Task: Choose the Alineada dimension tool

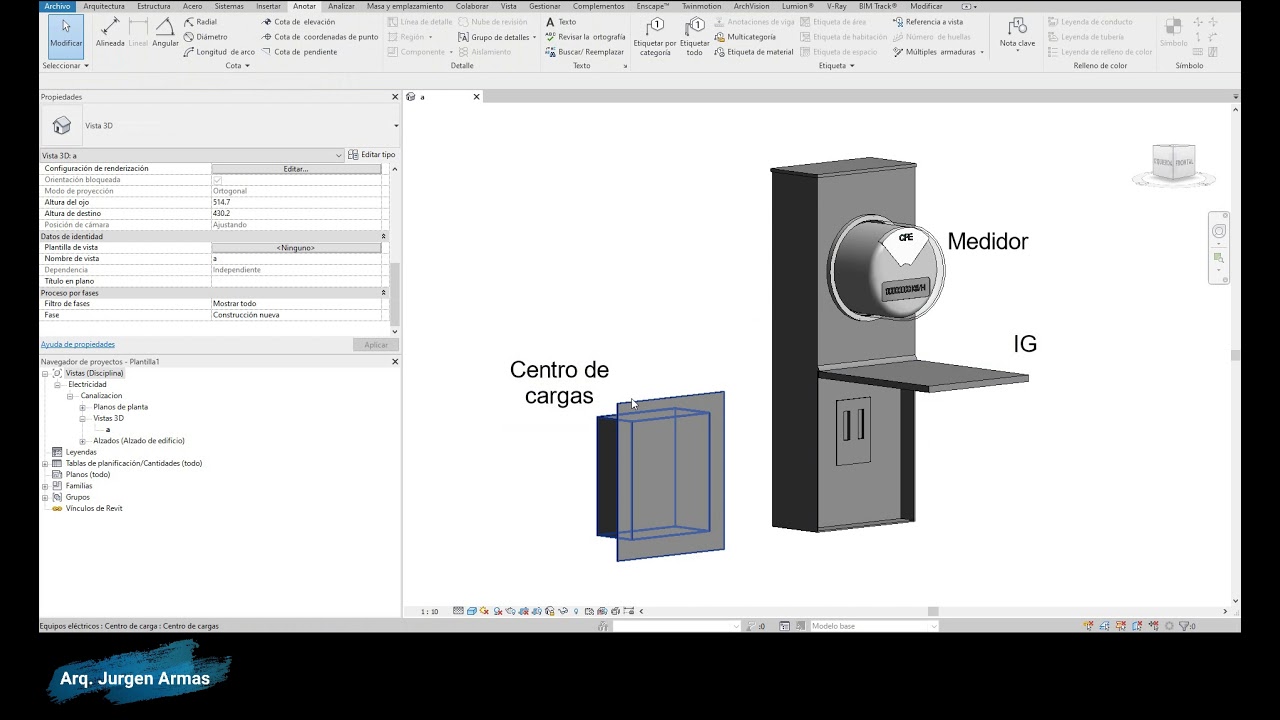Action: [x=110, y=33]
